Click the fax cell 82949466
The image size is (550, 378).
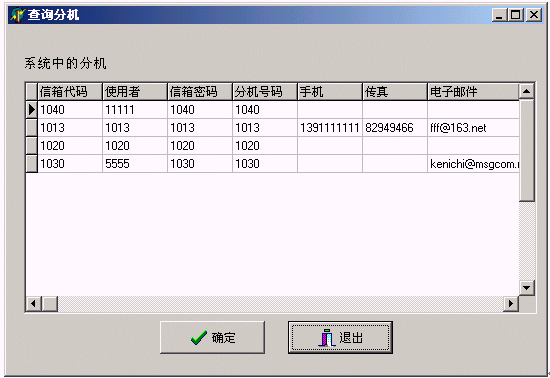(x=395, y=128)
